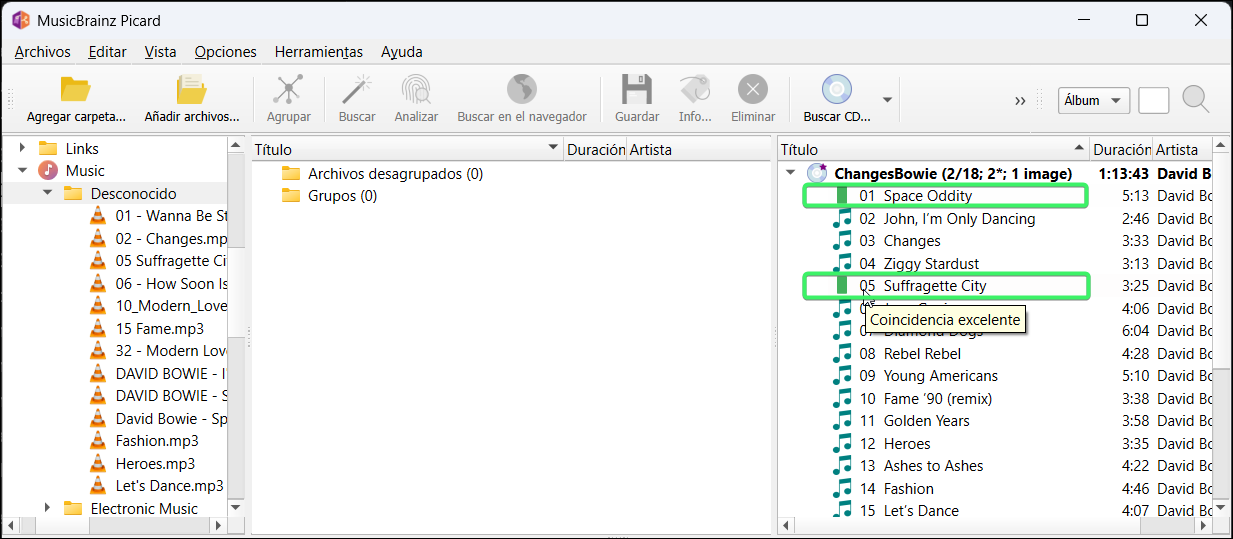Image resolution: width=1233 pixels, height=539 pixels.
Task: Expand the Electronic Music folder node
Action: pyautogui.click(x=47, y=508)
